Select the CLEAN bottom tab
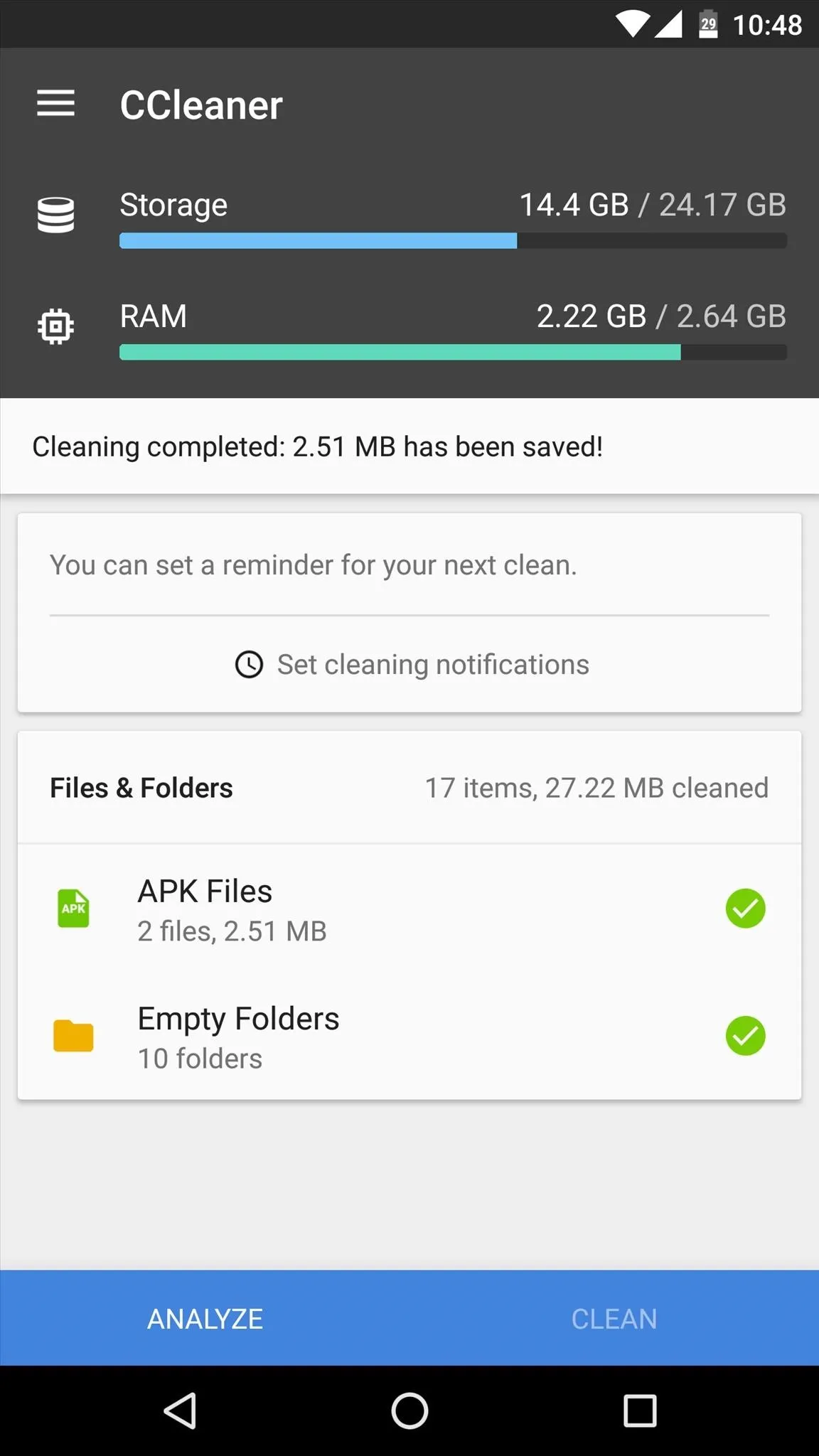This screenshot has width=819, height=1456. click(614, 1319)
